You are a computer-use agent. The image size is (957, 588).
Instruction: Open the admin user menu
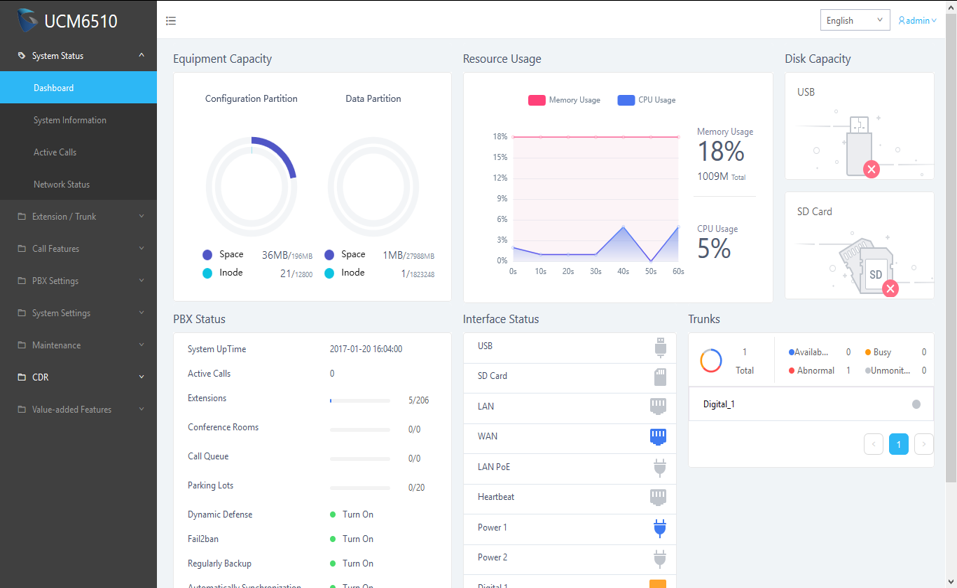(917, 20)
